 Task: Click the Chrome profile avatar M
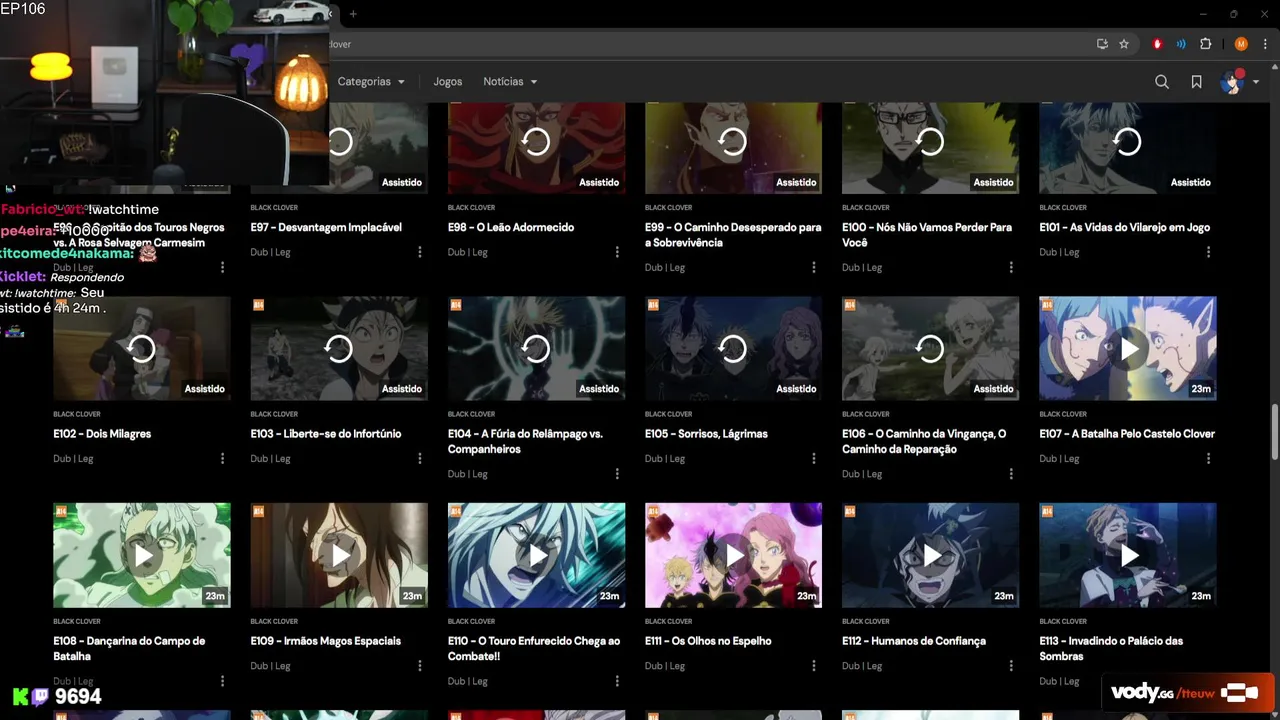click(x=1241, y=44)
